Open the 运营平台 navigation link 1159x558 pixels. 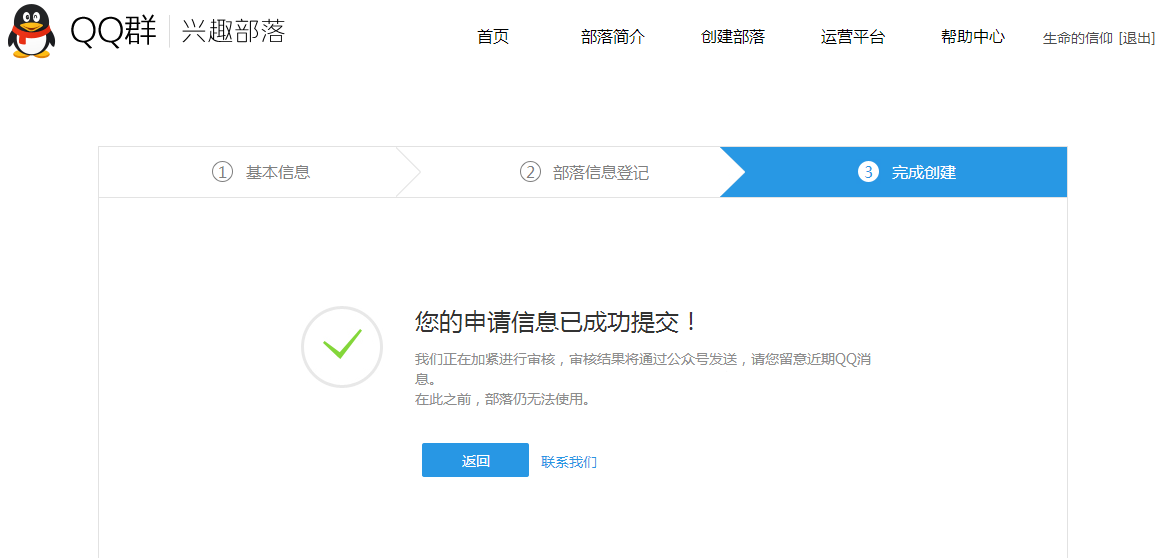coord(852,37)
